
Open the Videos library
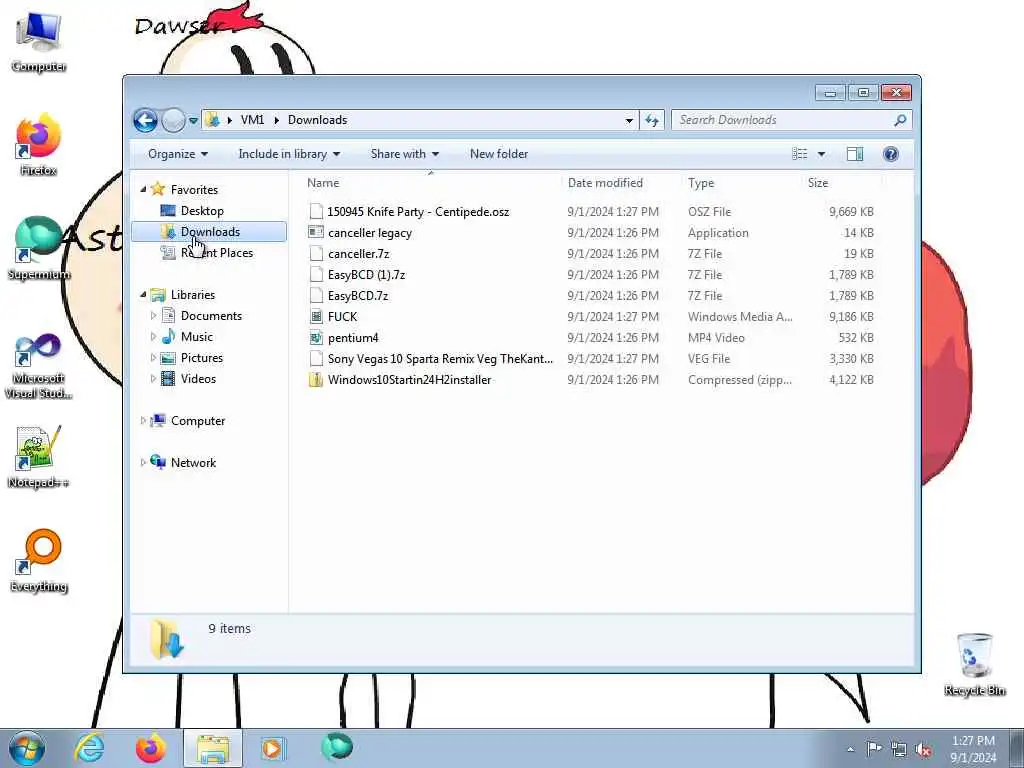pos(198,379)
